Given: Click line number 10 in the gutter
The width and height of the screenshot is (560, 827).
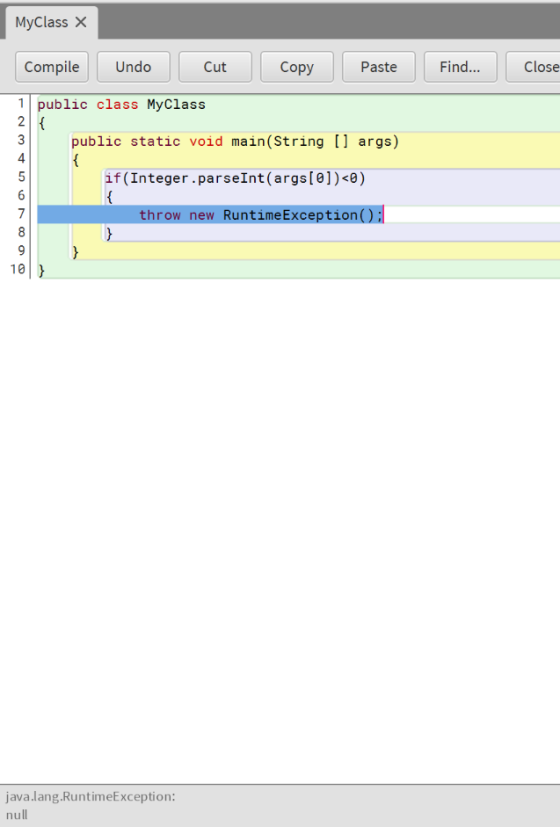Looking at the screenshot, I should [18, 270].
